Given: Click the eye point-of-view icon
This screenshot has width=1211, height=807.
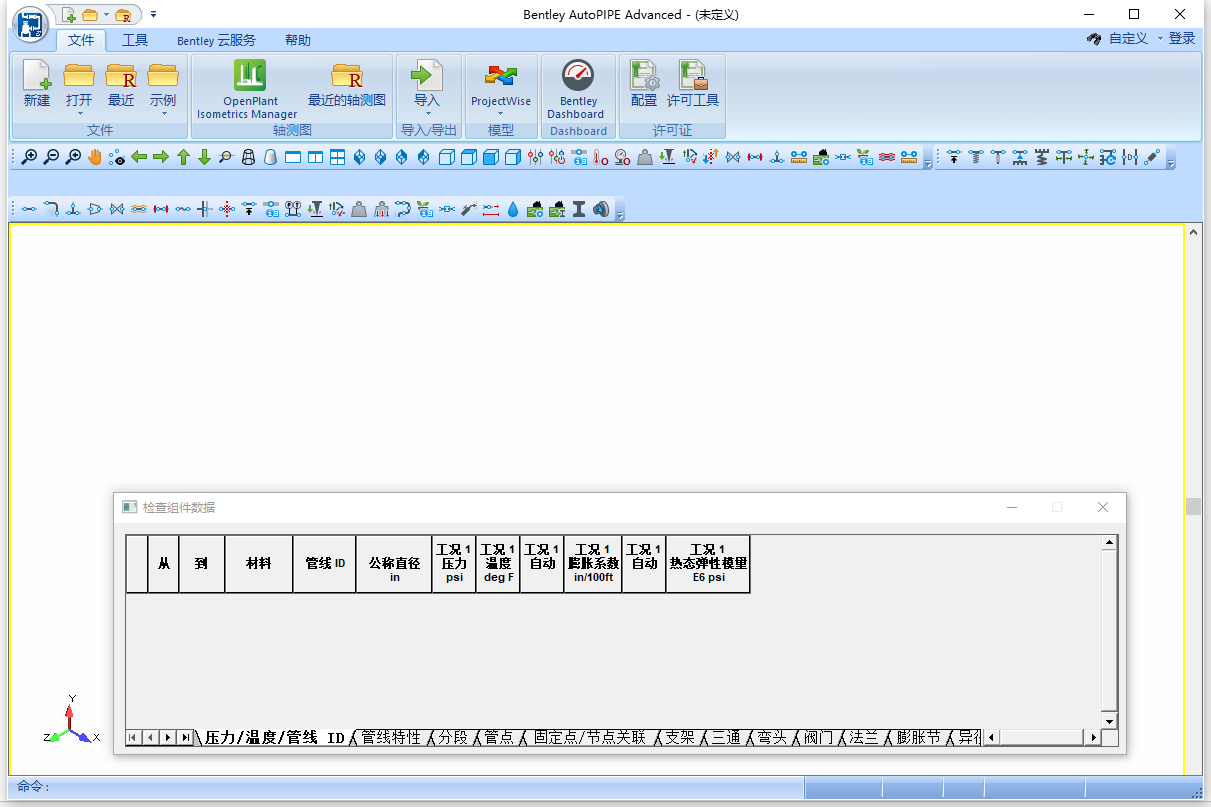Looking at the screenshot, I should click(117, 157).
